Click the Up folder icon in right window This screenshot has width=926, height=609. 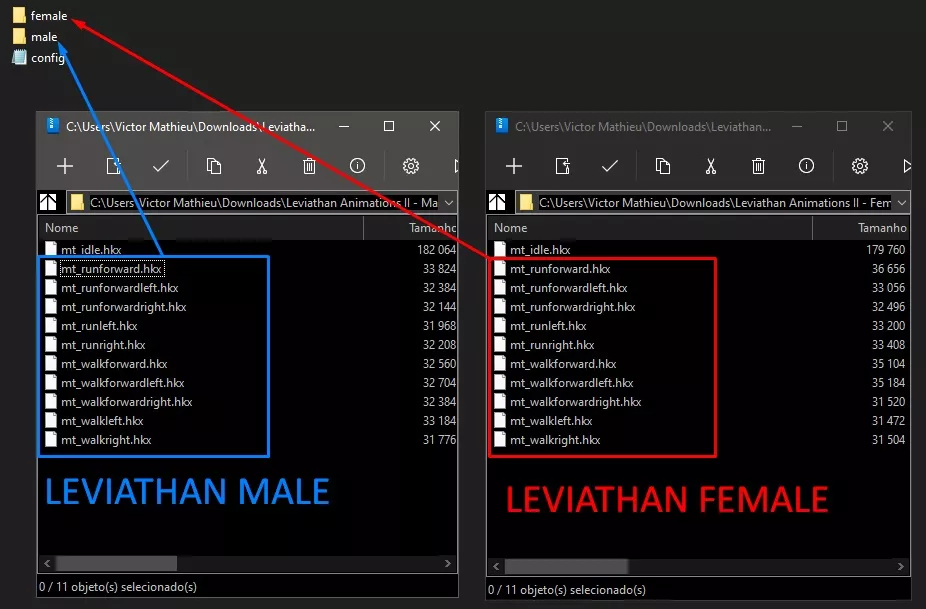497,203
